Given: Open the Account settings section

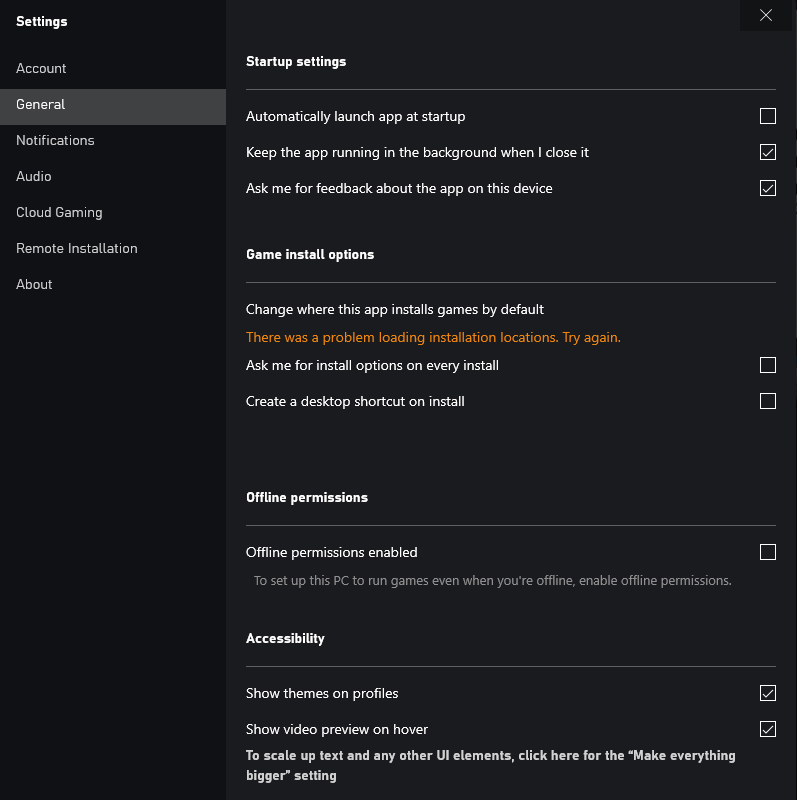Looking at the screenshot, I should pyautogui.click(x=41, y=68).
